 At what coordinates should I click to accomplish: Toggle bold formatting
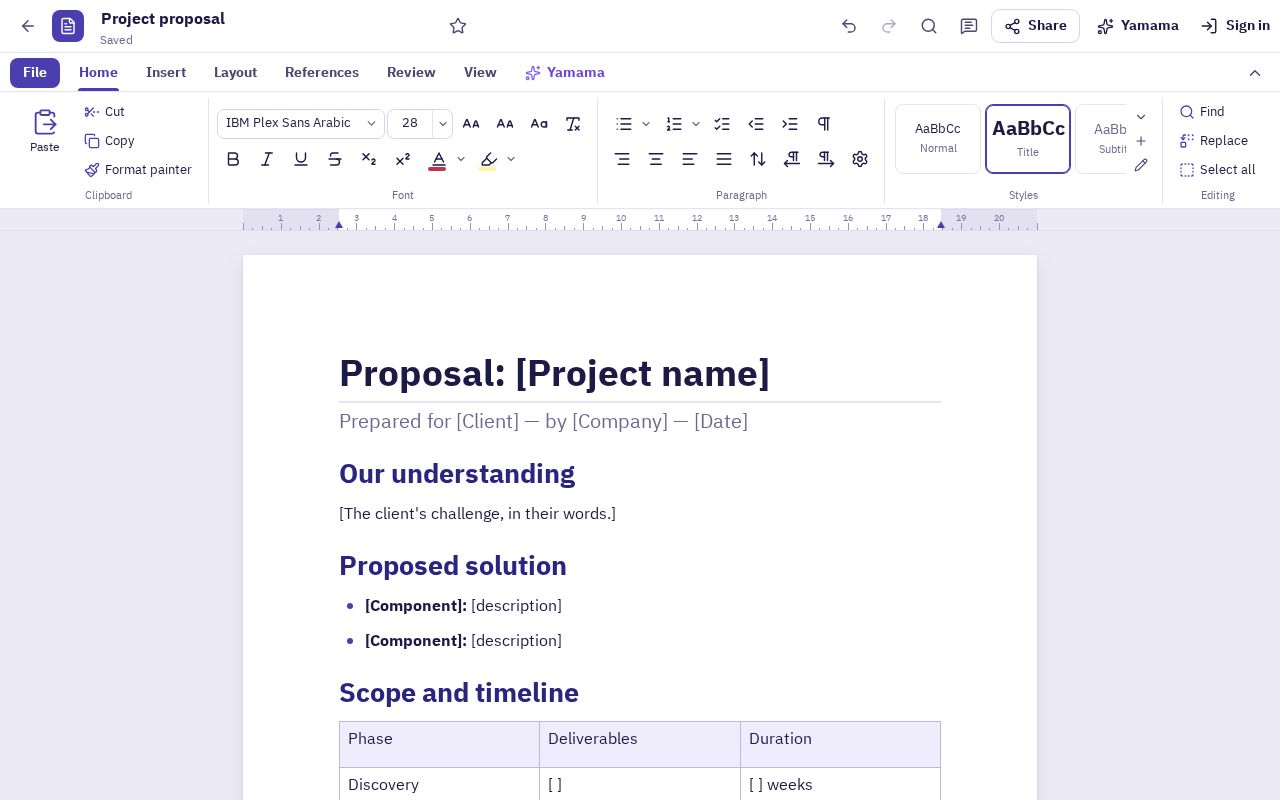tap(233, 159)
